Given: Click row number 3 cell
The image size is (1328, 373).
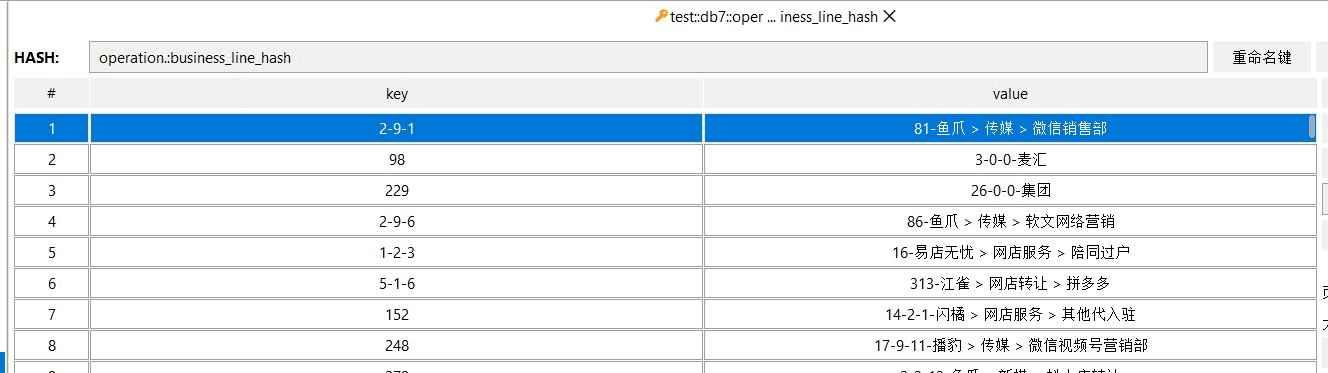Looking at the screenshot, I should coord(51,190).
